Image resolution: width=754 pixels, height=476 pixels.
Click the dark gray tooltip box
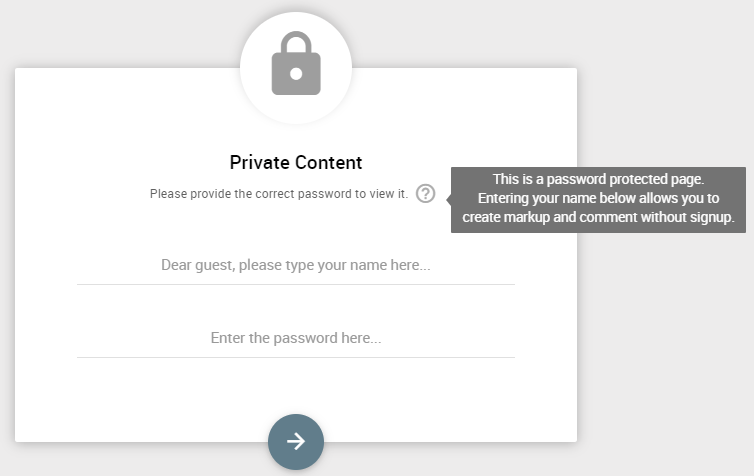[x=598, y=200]
